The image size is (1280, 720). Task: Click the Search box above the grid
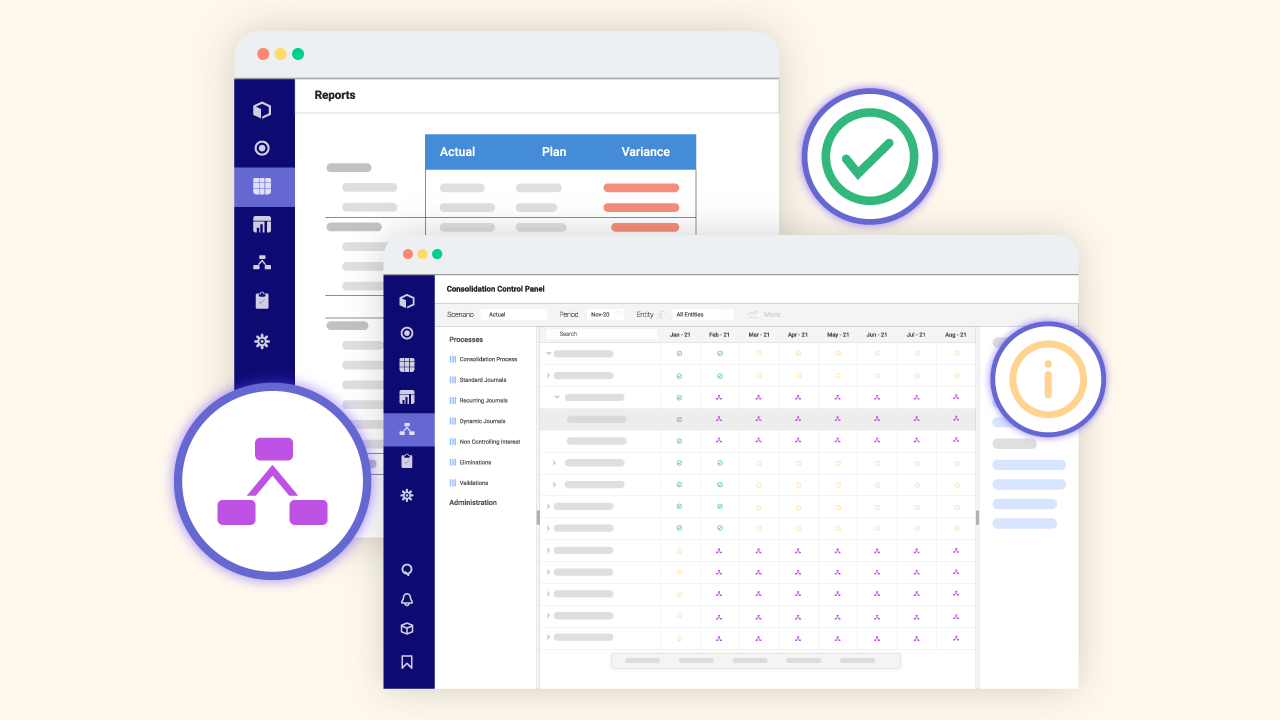[602, 334]
